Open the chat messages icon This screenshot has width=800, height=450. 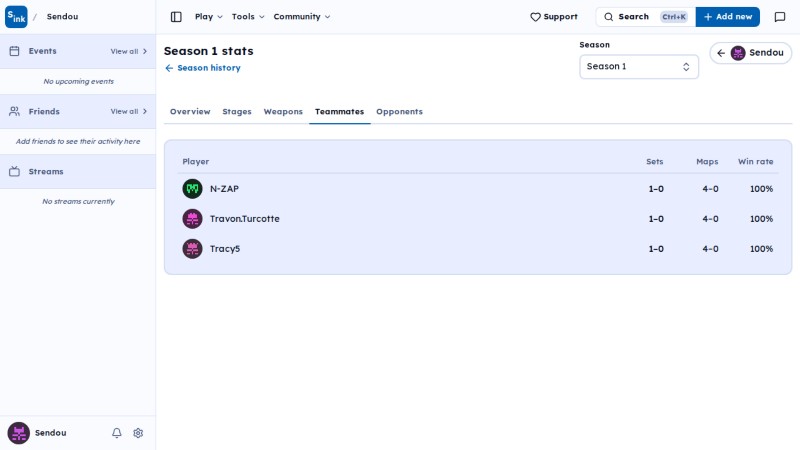[780, 17]
